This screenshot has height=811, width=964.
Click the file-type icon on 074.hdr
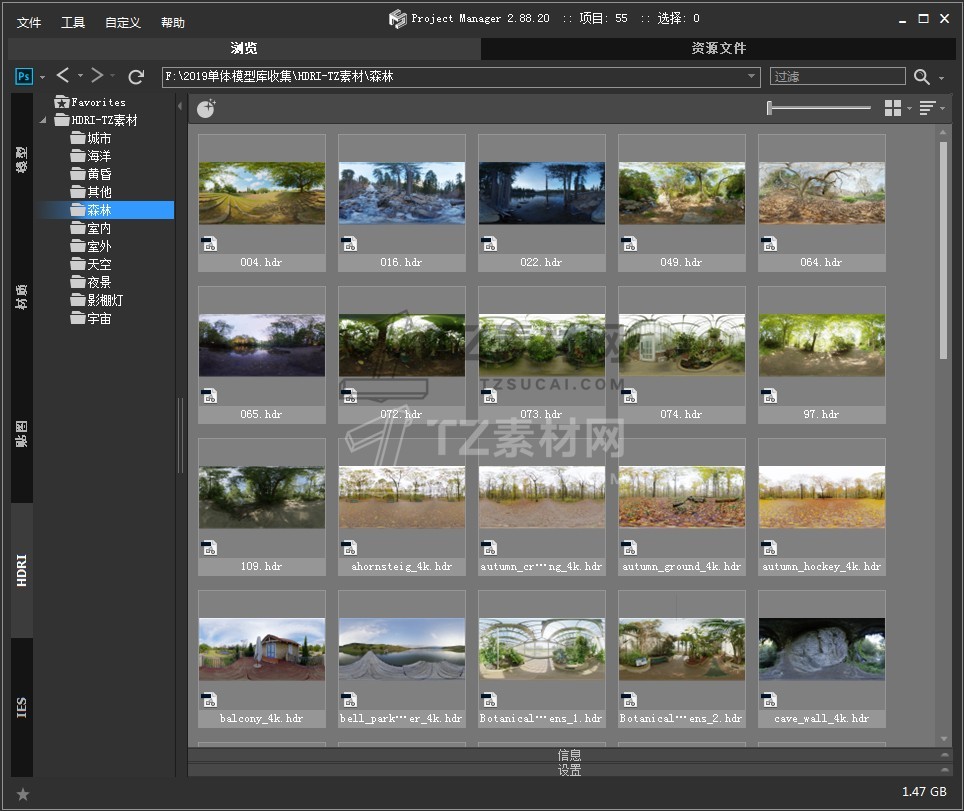click(x=630, y=396)
